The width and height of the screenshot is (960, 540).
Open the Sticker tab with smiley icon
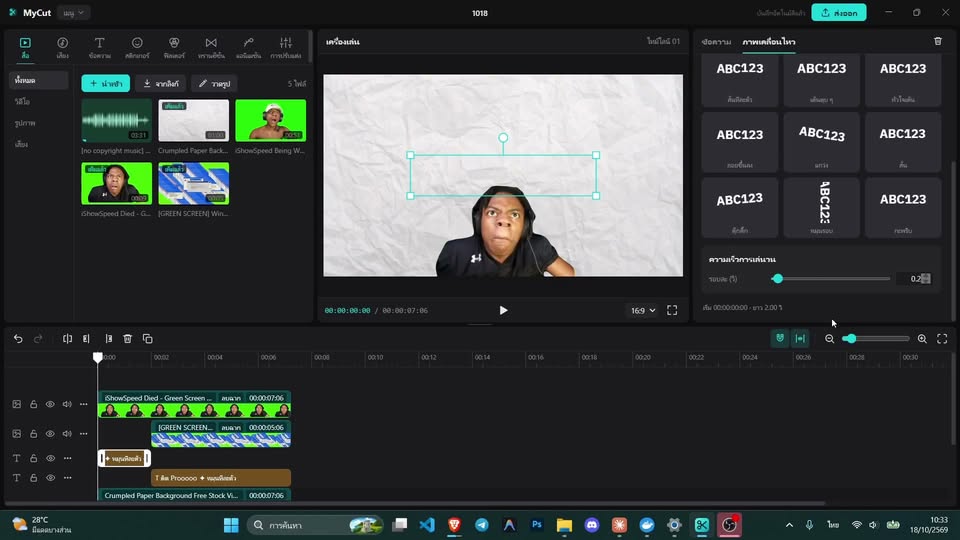tap(137, 47)
